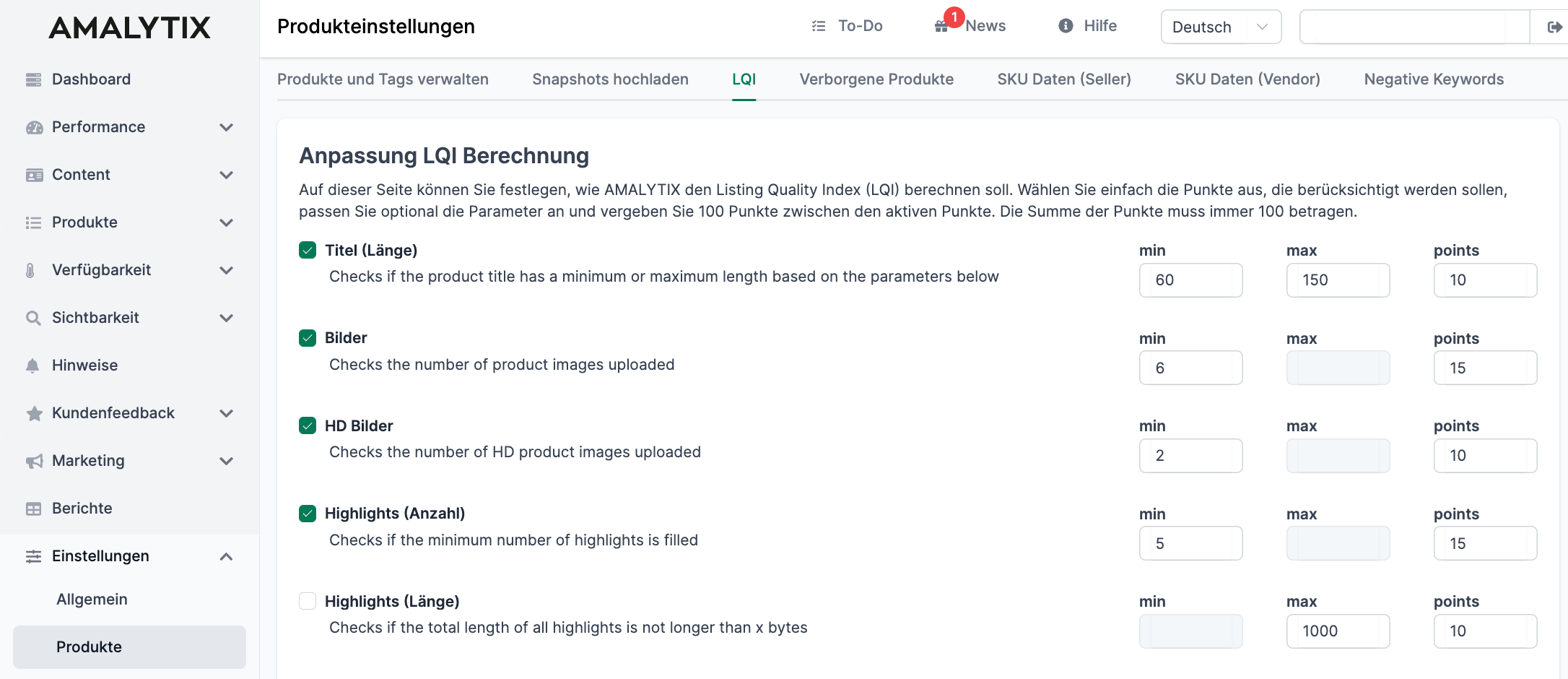Collapse the Einstellungen sidebar section

[226, 557]
